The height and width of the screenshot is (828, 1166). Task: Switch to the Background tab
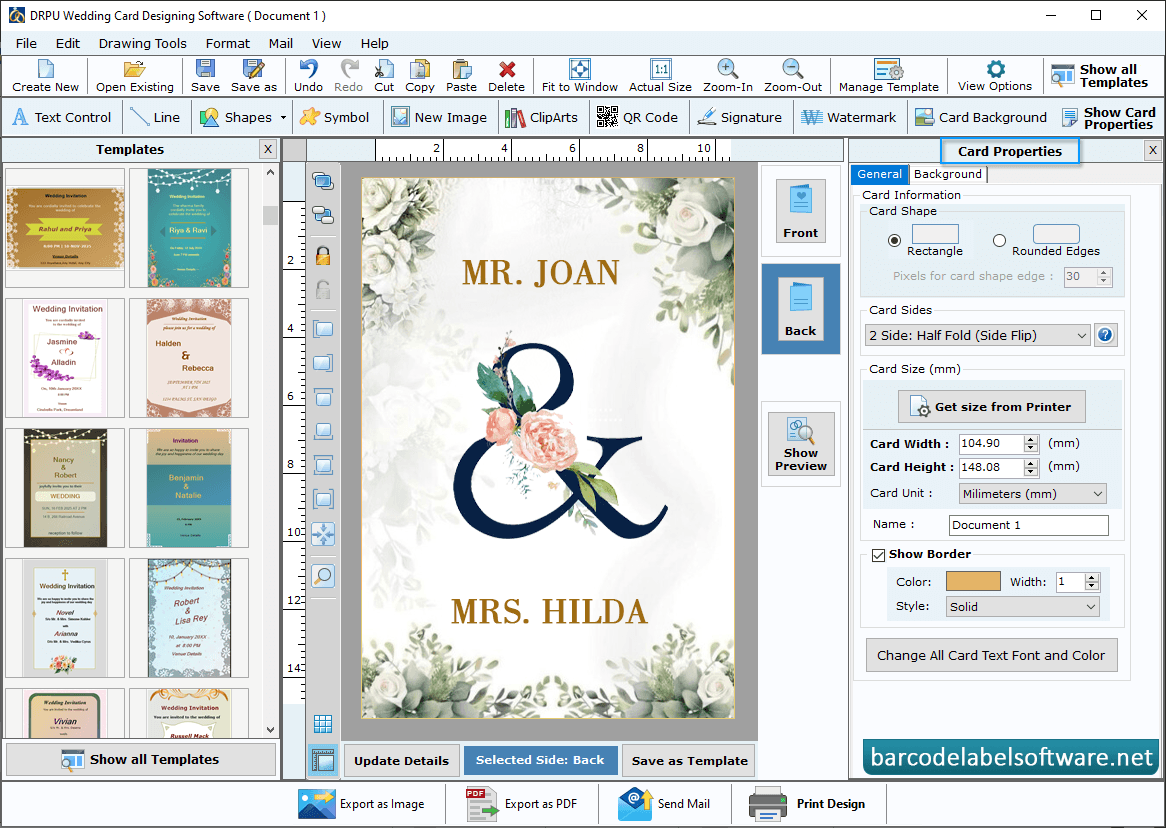947,174
